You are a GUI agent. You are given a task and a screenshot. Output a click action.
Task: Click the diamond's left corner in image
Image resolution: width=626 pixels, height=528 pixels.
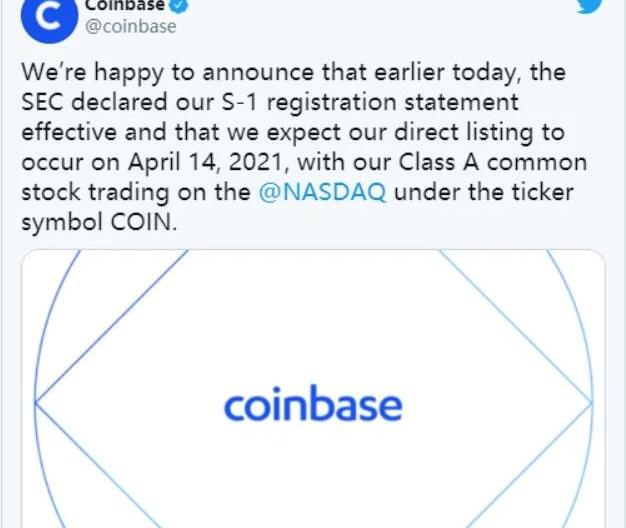37,403
